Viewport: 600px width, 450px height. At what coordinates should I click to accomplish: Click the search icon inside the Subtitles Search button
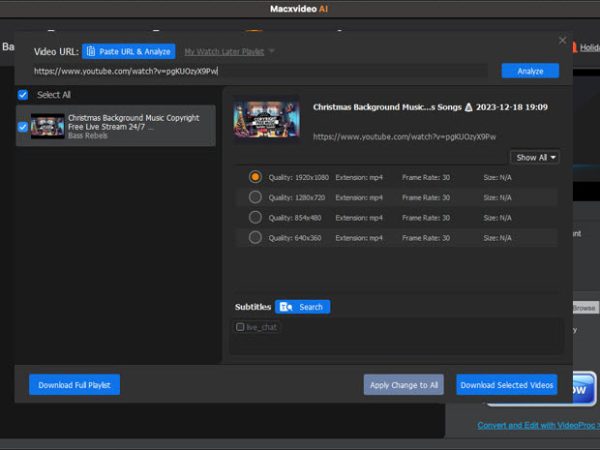[286, 307]
